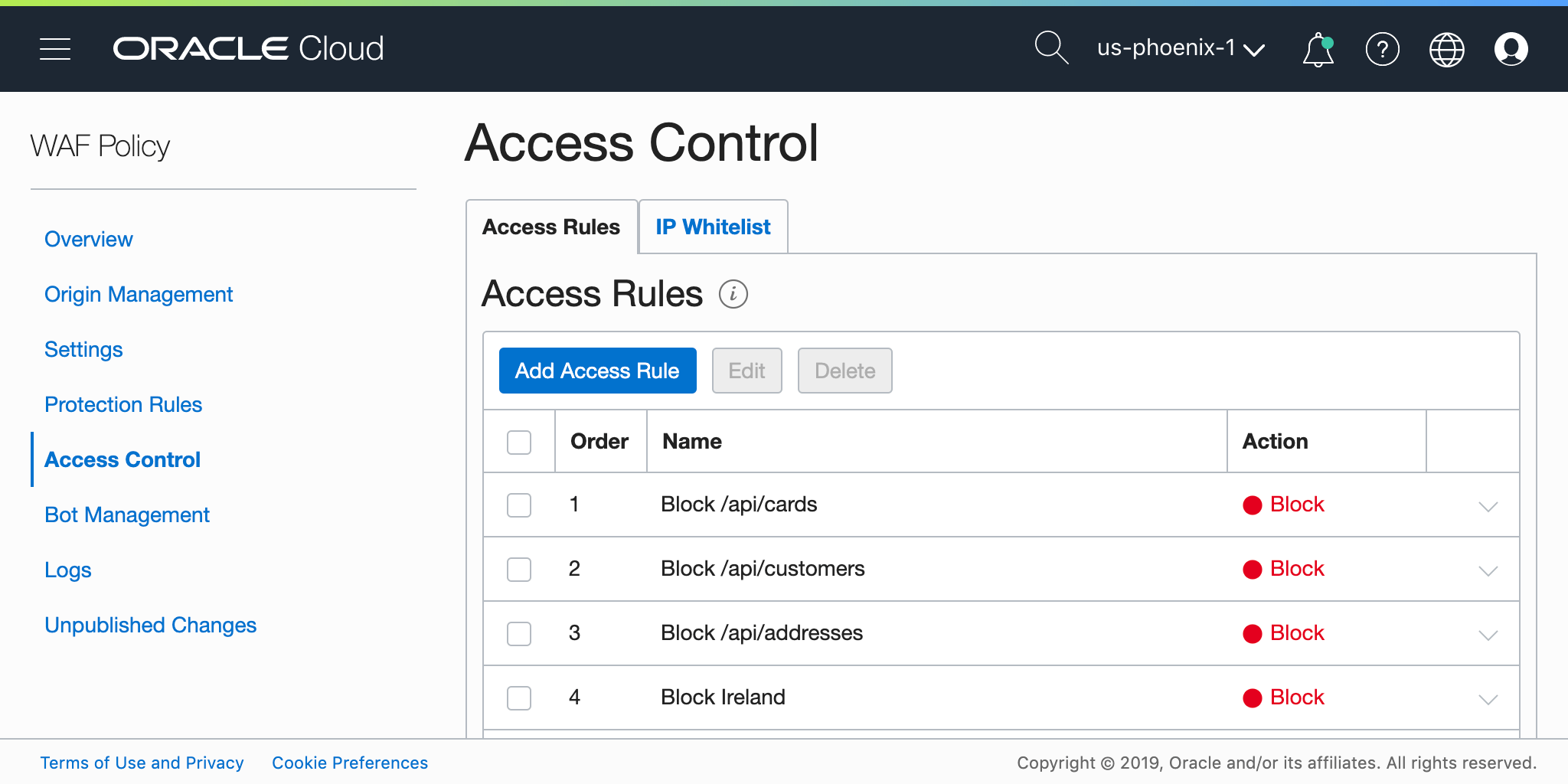This screenshot has height=784, width=1568.
Task: Open the us-phoenix-1 region dropdown
Action: (x=1180, y=49)
